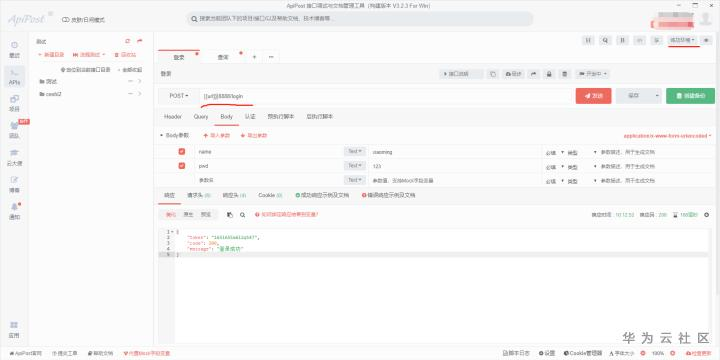Open the save button dropdown arrow
Screen dimensions: 720x360
(657, 96)
